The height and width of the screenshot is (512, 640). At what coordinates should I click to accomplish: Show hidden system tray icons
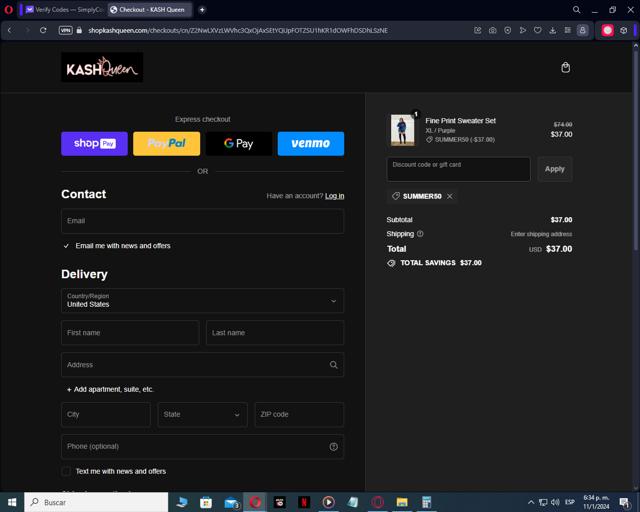[x=531, y=502]
